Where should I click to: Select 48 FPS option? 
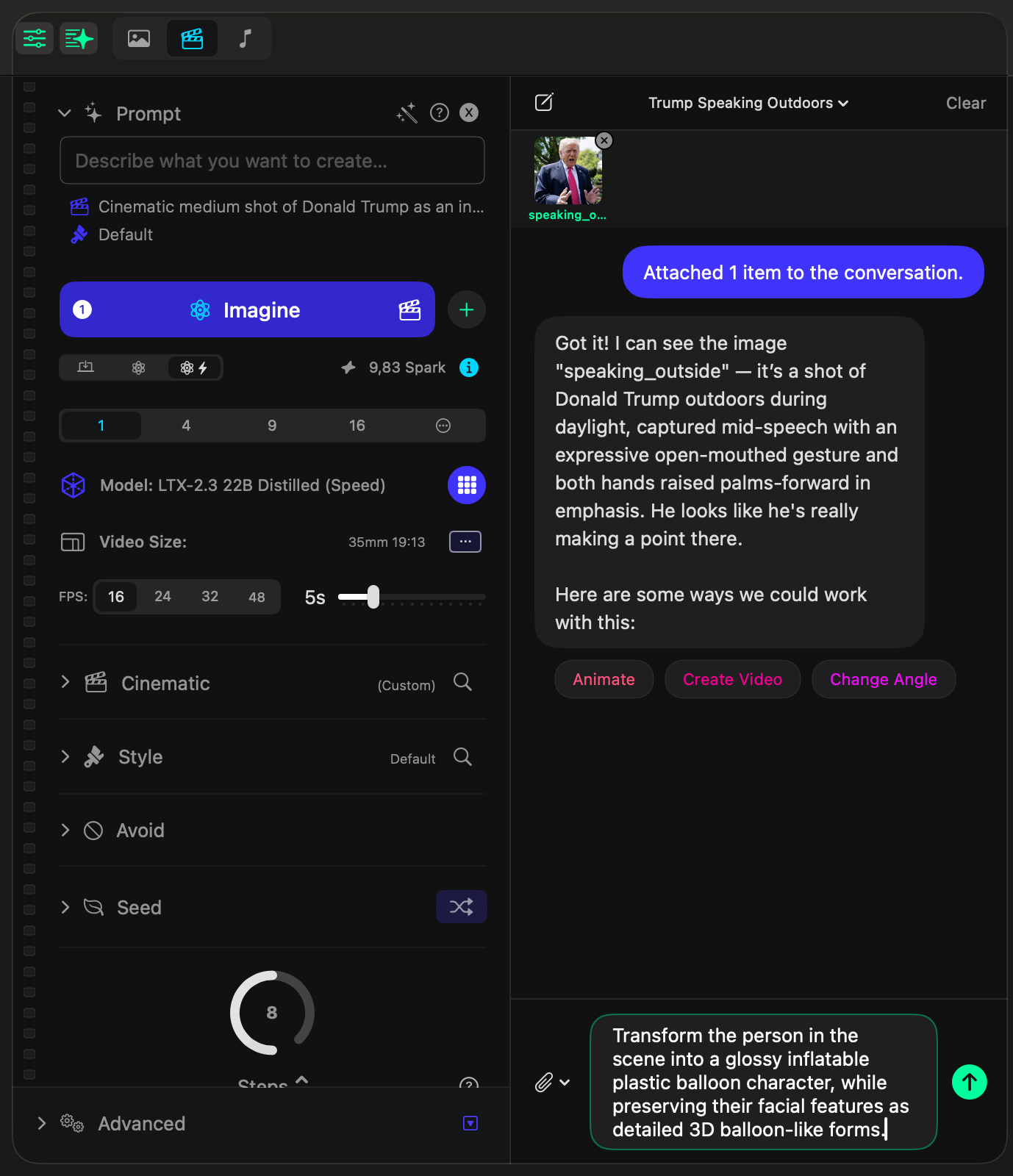(257, 597)
